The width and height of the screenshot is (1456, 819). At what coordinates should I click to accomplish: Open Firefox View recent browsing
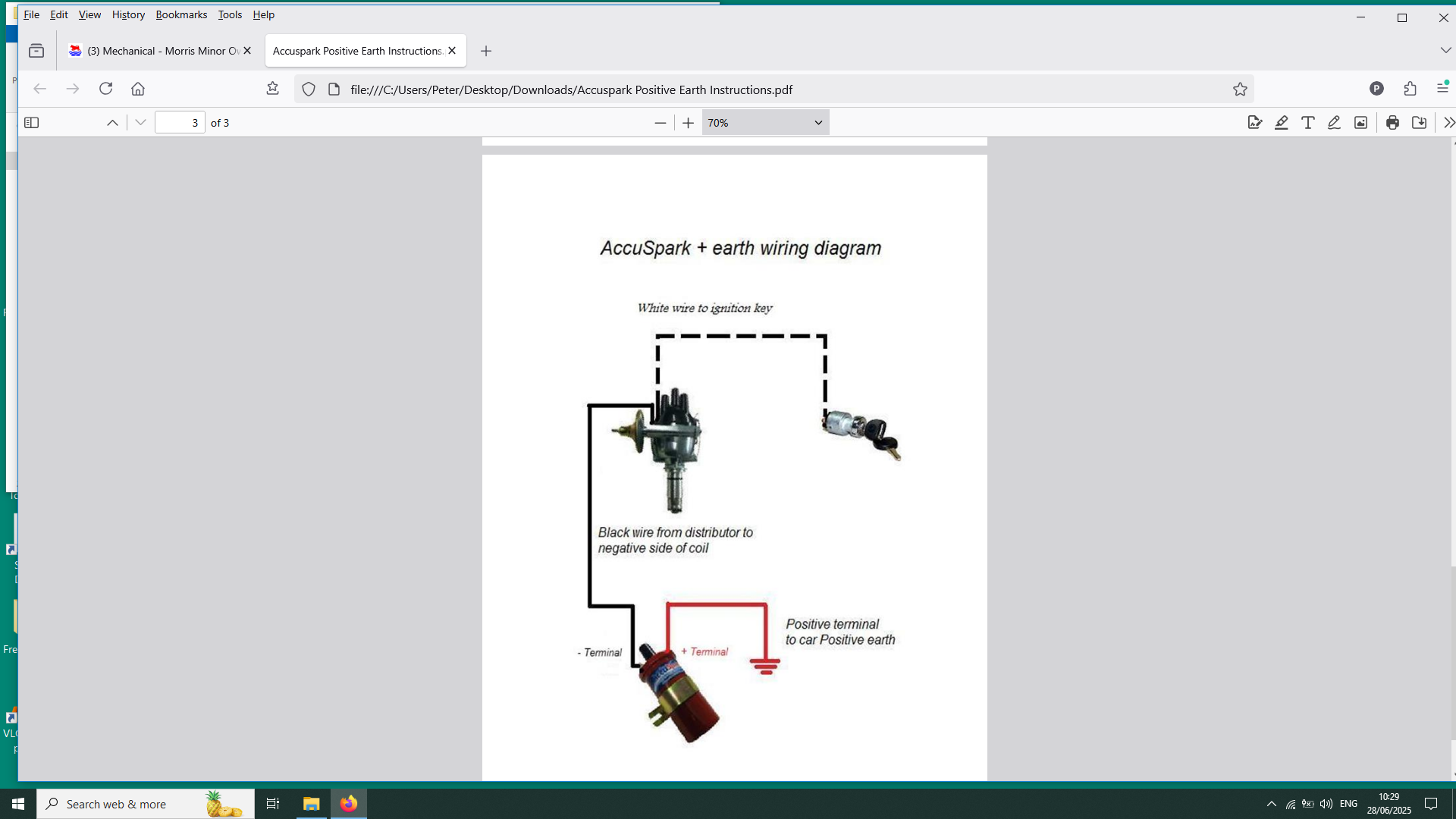pyautogui.click(x=36, y=51)
